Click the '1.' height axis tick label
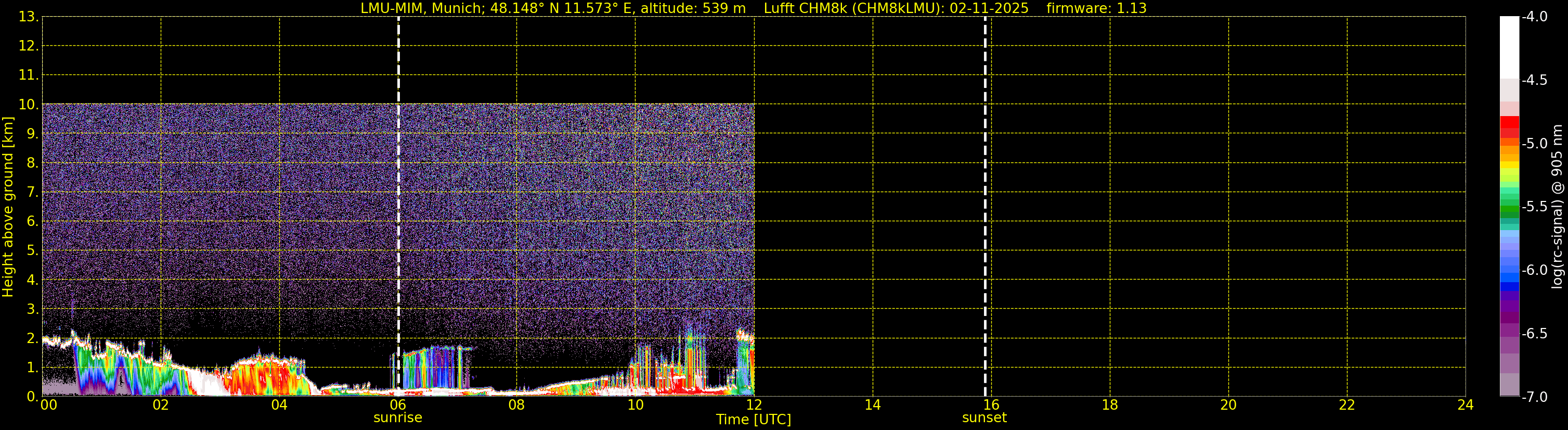Screen dimensions: 1568x430 pos(32,367)
